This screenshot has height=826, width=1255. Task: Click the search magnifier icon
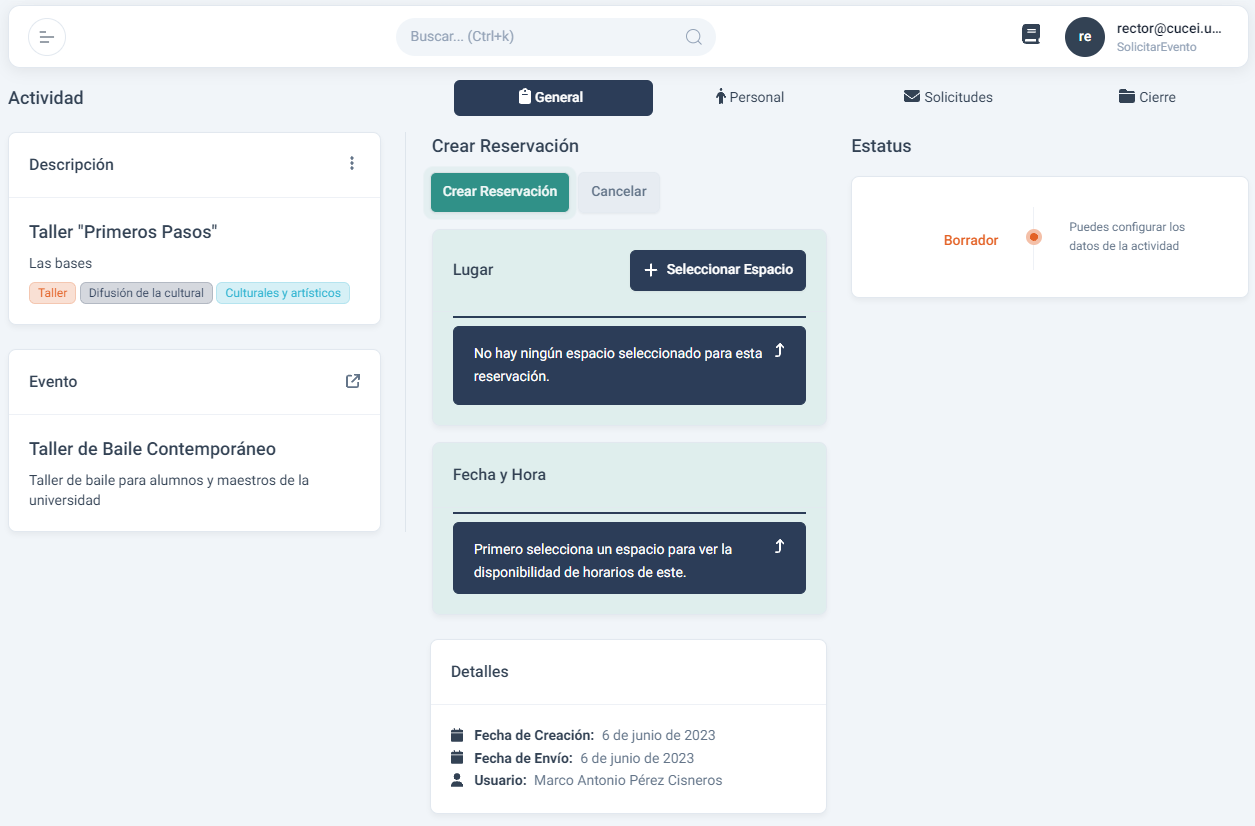click(693, 37)
